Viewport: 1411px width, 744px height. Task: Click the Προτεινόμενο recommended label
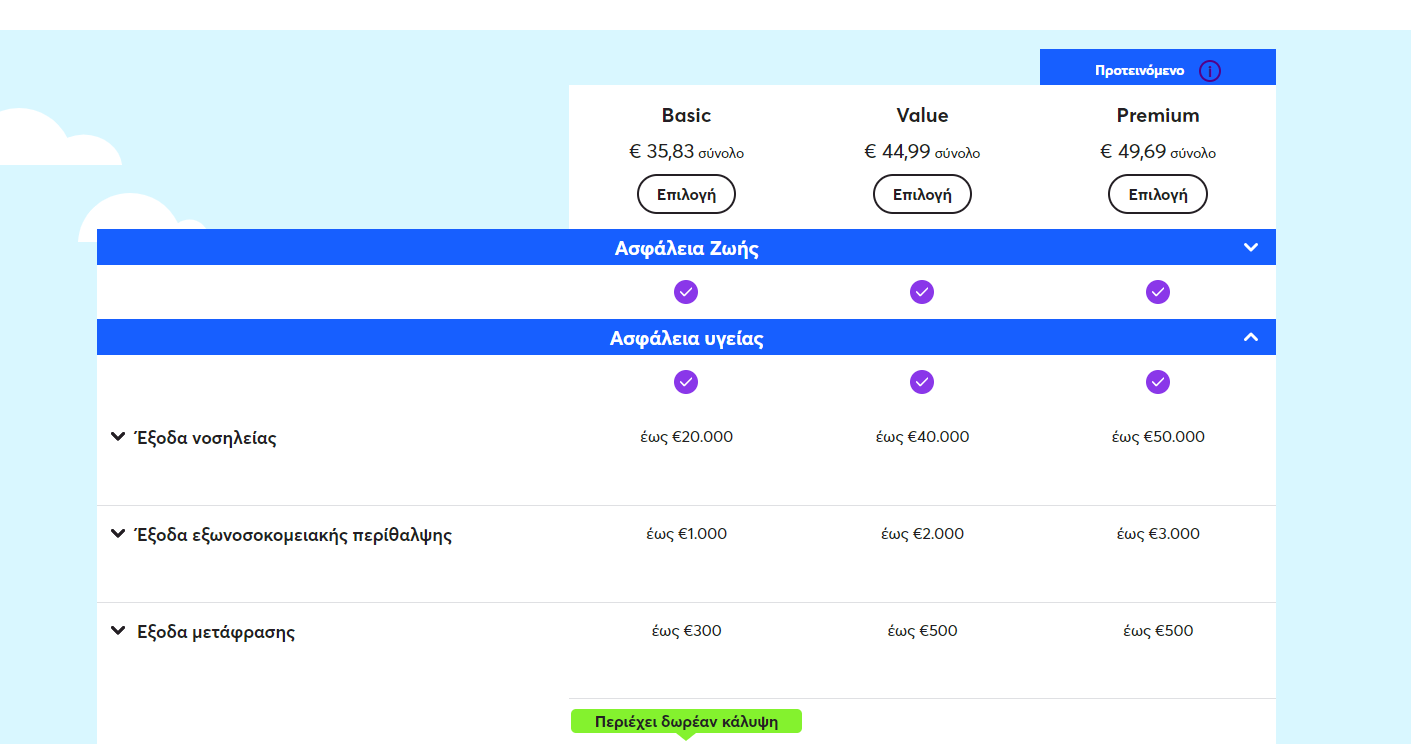point(1139,71)
